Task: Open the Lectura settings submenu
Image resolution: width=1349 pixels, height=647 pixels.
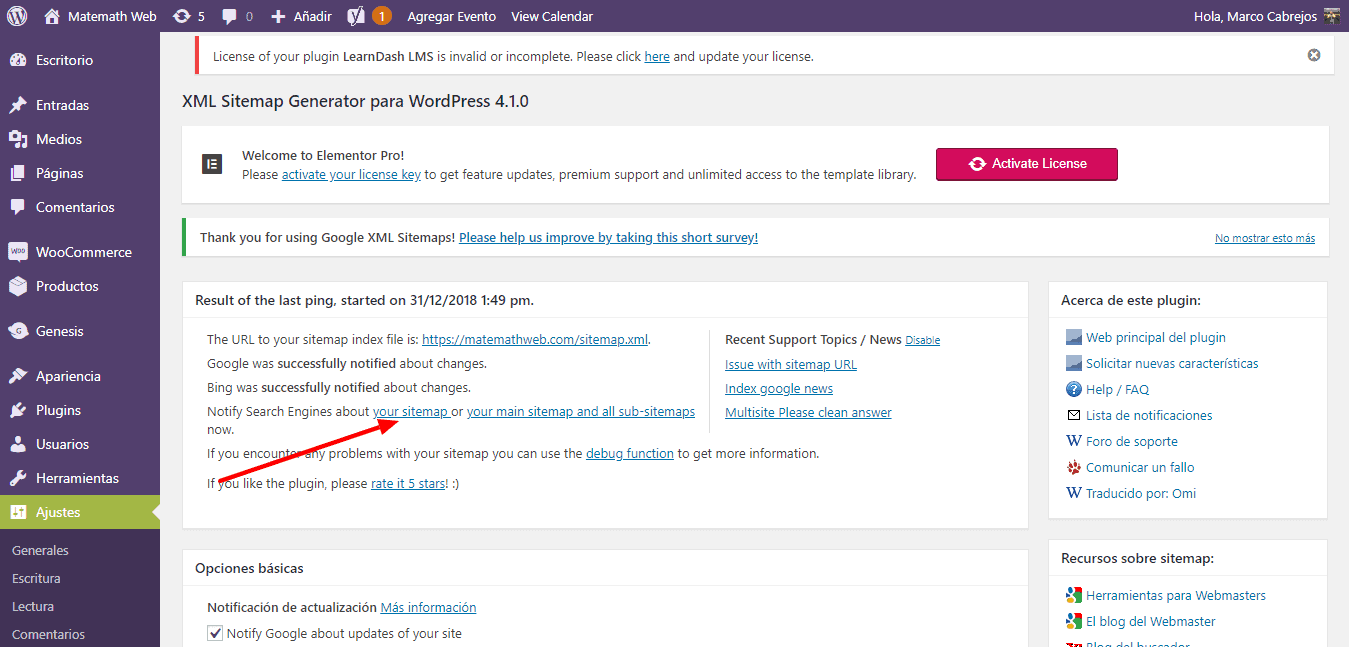Action: [x=33, y=606]
